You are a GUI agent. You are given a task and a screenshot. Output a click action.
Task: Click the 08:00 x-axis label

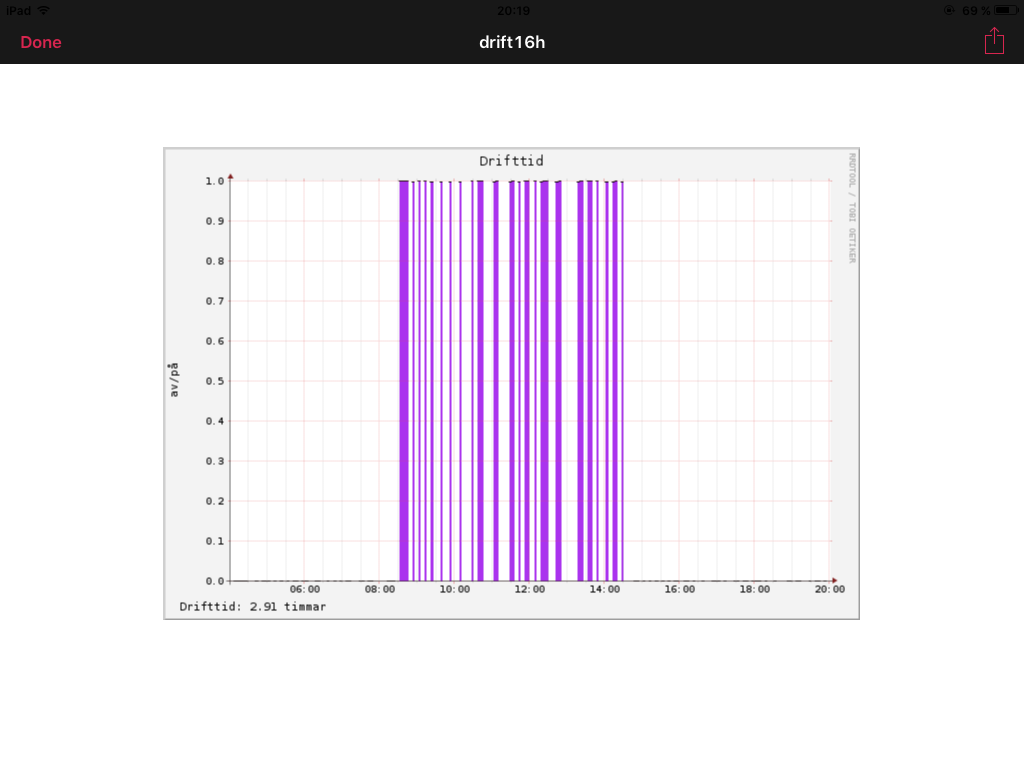tap(379, 589)
